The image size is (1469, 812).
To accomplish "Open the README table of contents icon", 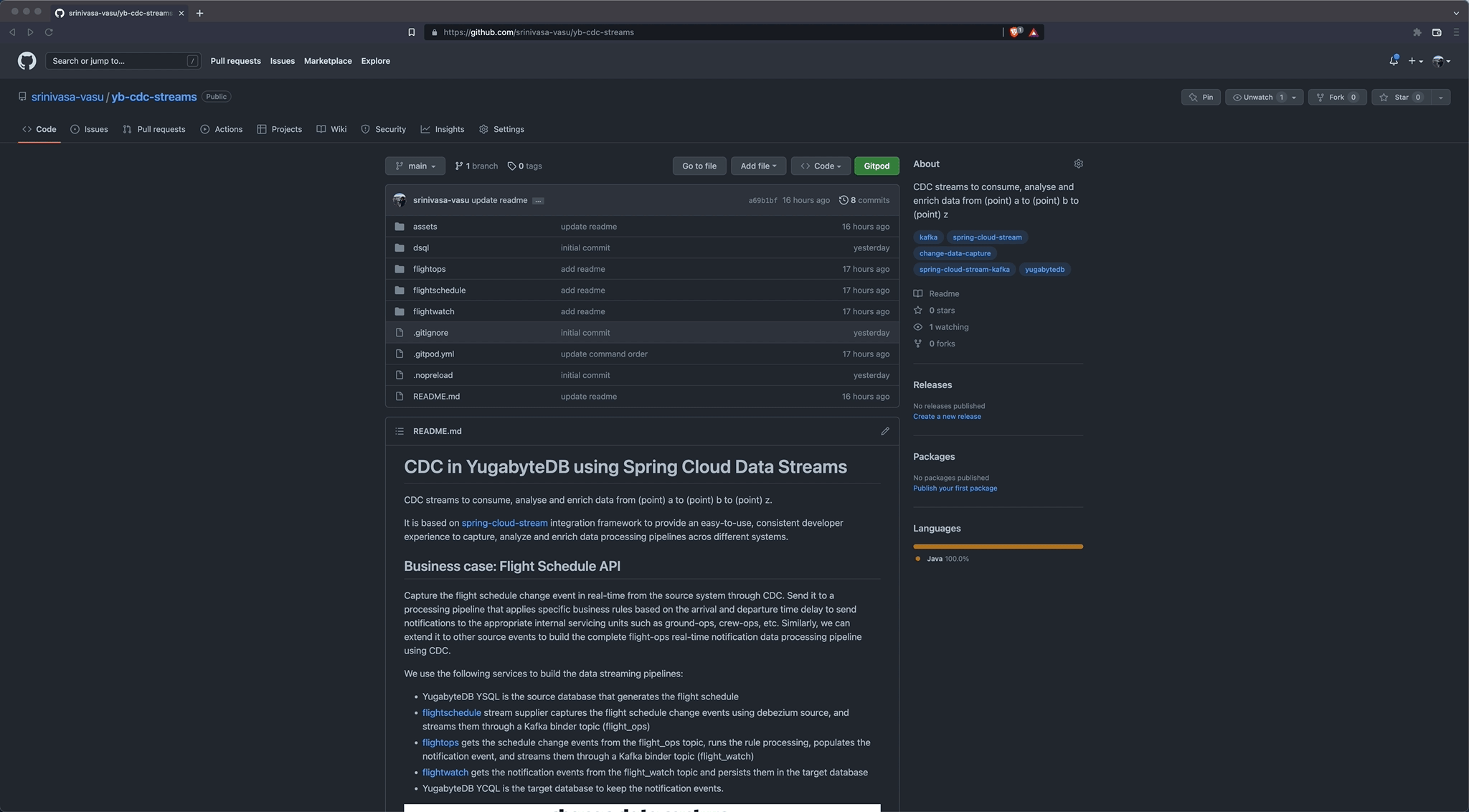I will pos(400,431).
